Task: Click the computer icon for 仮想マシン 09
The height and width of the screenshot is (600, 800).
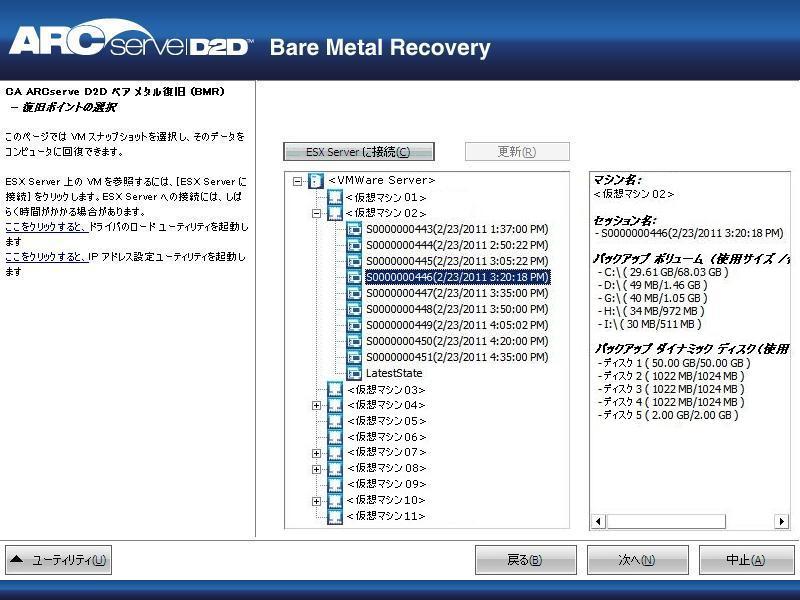Action: coord(335,484)
